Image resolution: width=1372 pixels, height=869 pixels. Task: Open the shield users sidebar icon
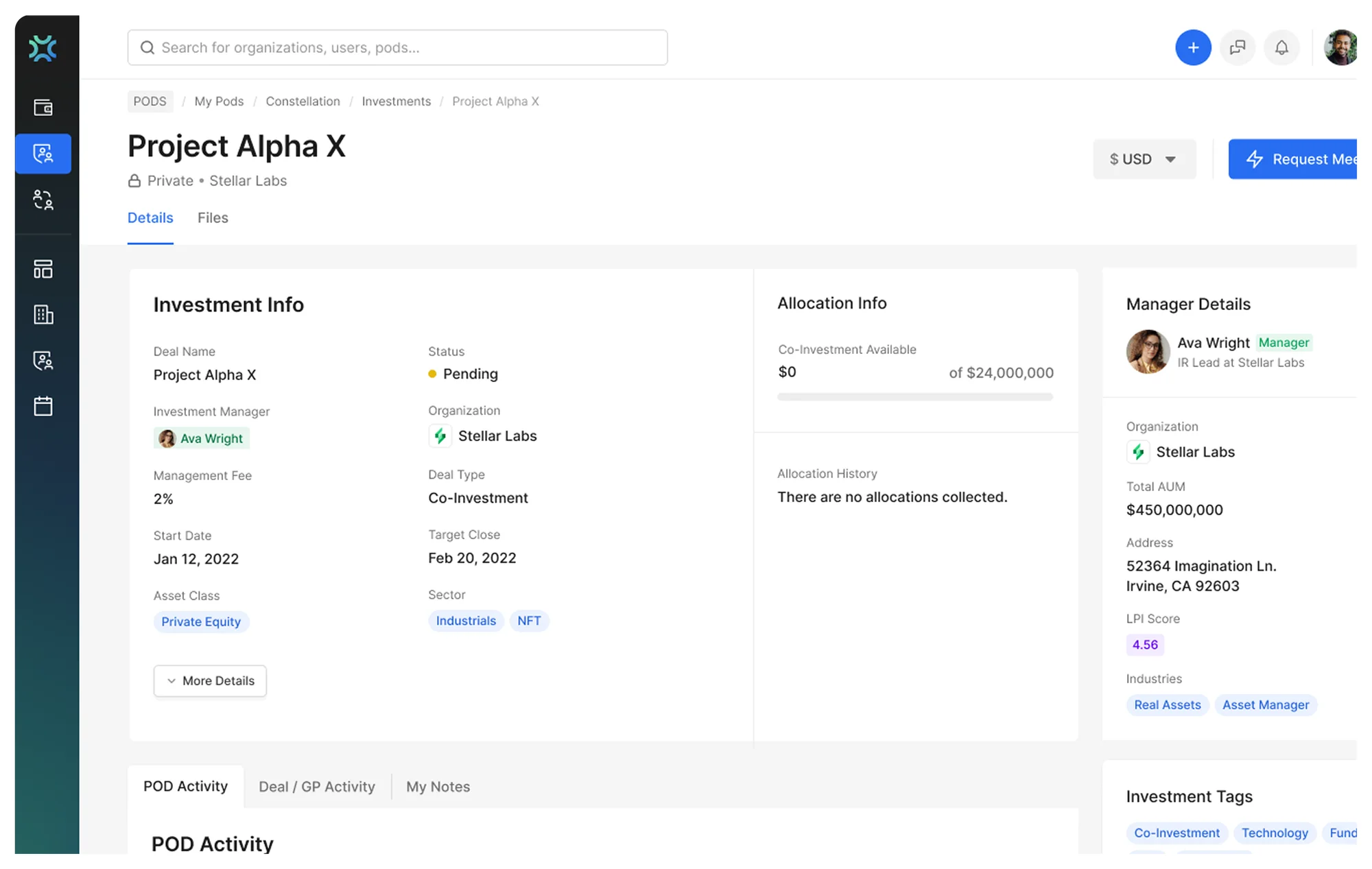click(x=43, y=361)
